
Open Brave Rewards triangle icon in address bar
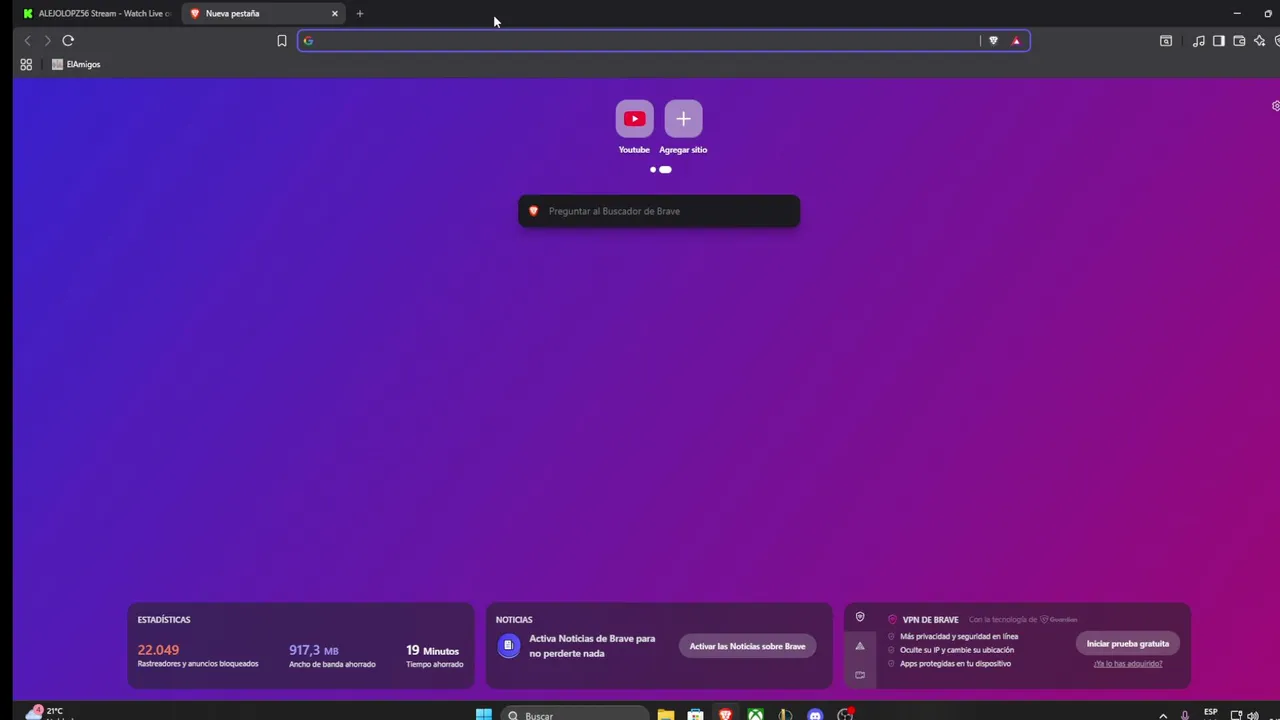[1016, 41]
